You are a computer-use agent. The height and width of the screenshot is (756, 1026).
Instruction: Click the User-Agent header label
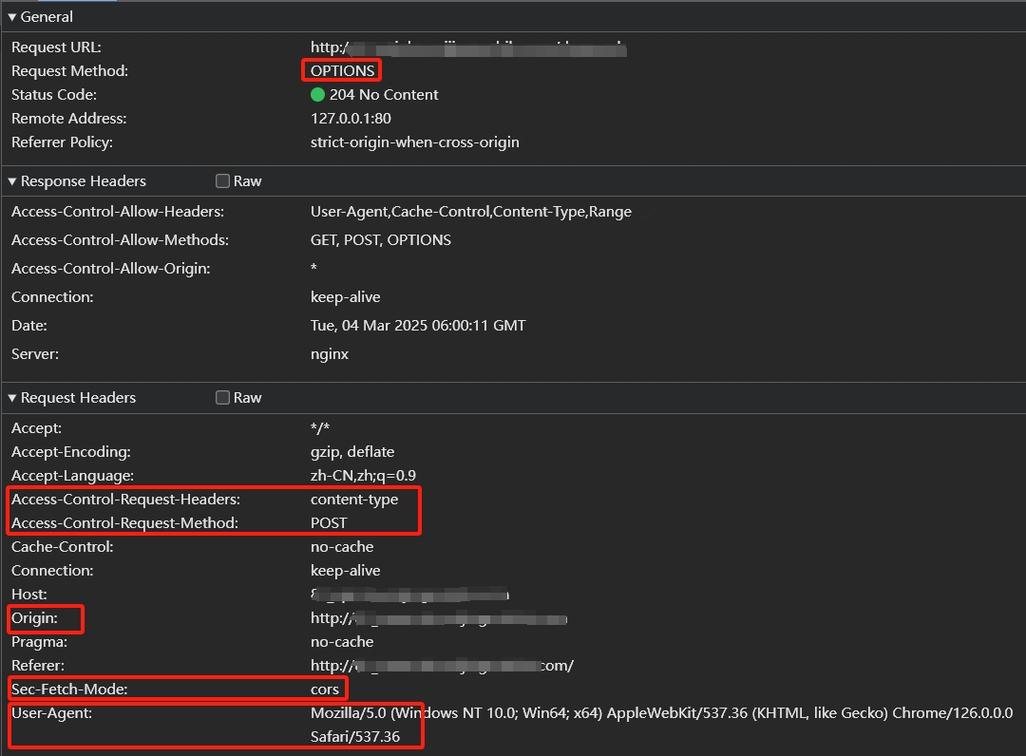pos(52,713)
